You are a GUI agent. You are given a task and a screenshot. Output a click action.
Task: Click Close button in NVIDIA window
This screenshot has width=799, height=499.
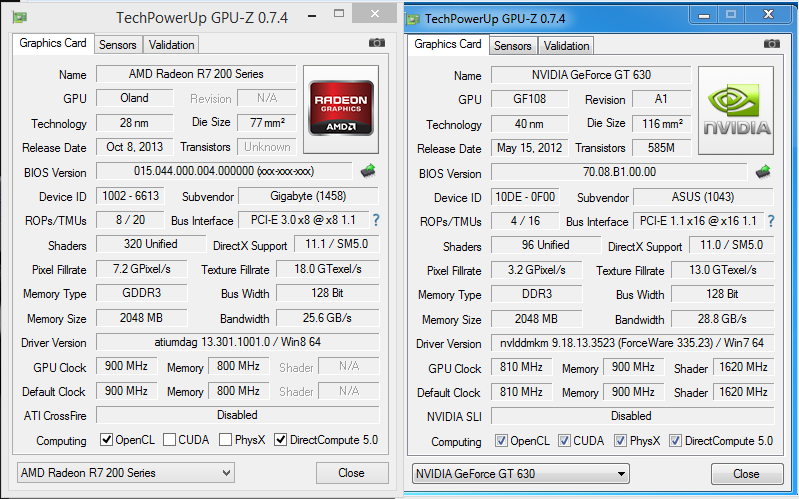point(747,474)
